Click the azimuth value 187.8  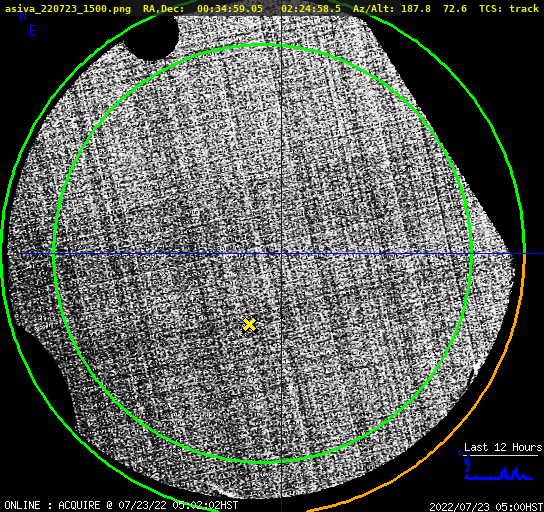point(416,8)
